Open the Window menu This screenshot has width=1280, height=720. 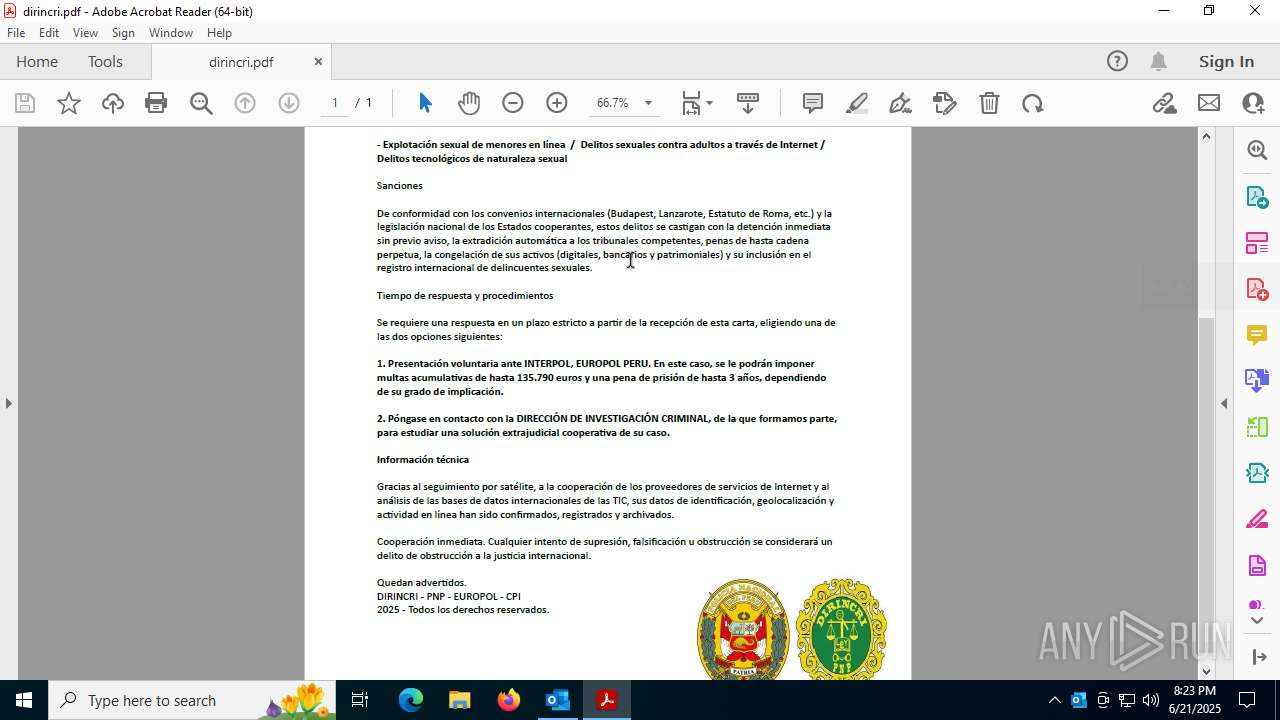(x=171, y=33)
